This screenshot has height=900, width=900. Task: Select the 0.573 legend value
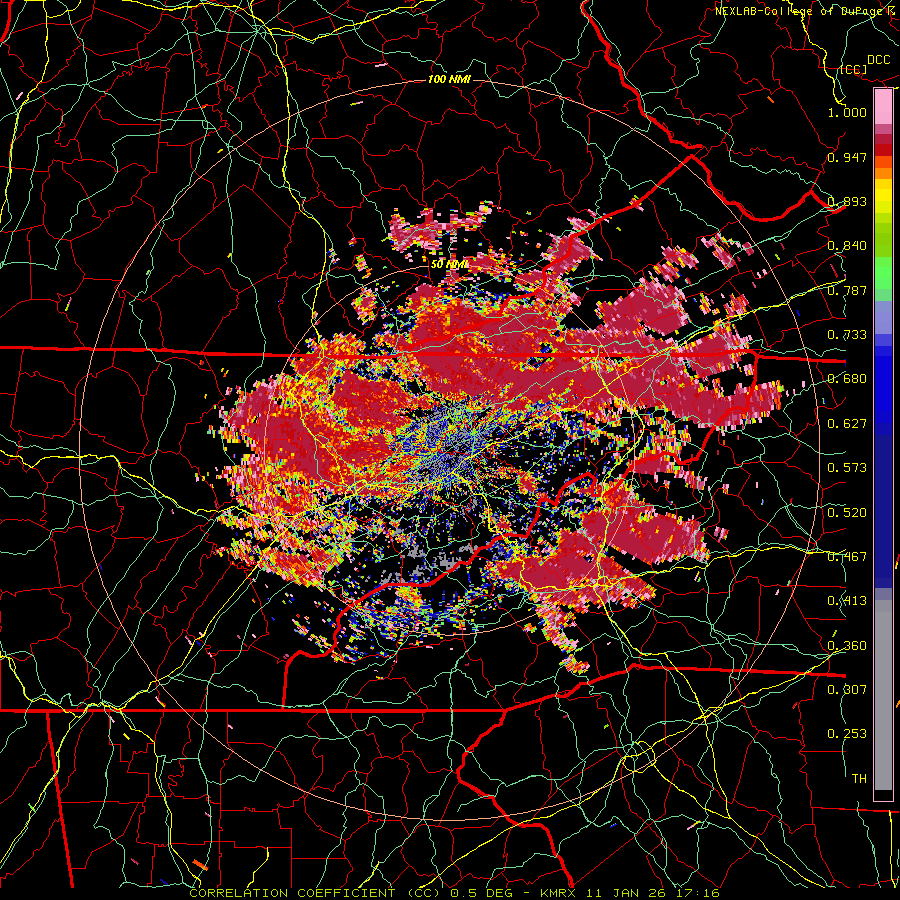pos(847,468)
